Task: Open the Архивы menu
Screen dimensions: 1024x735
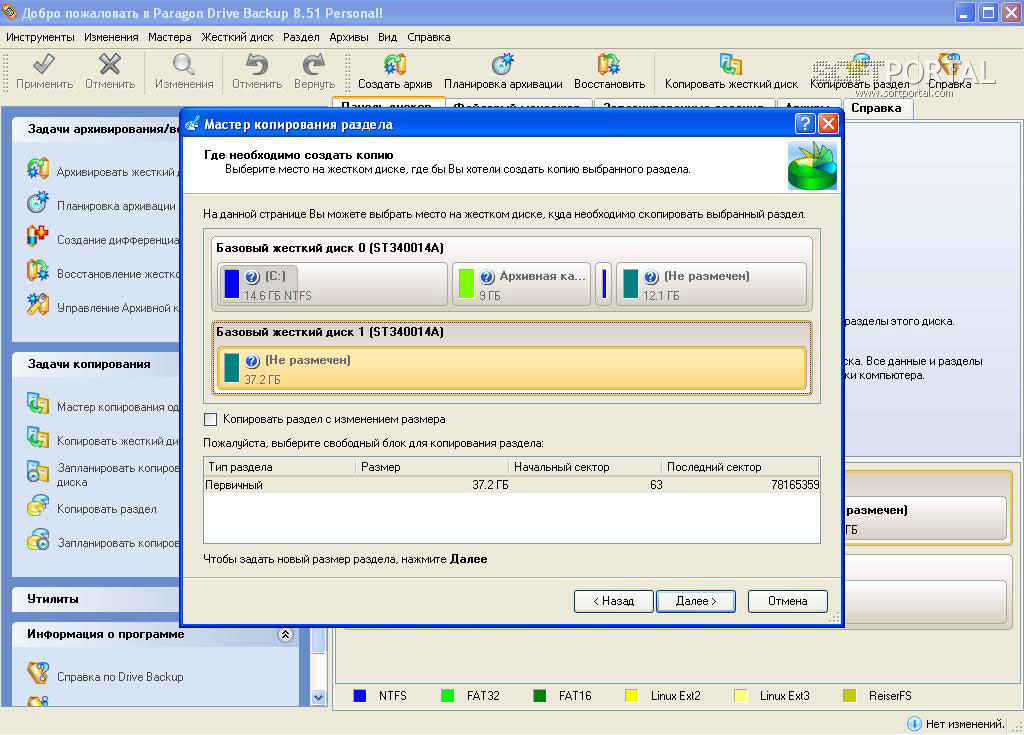Action: (349, 37)
